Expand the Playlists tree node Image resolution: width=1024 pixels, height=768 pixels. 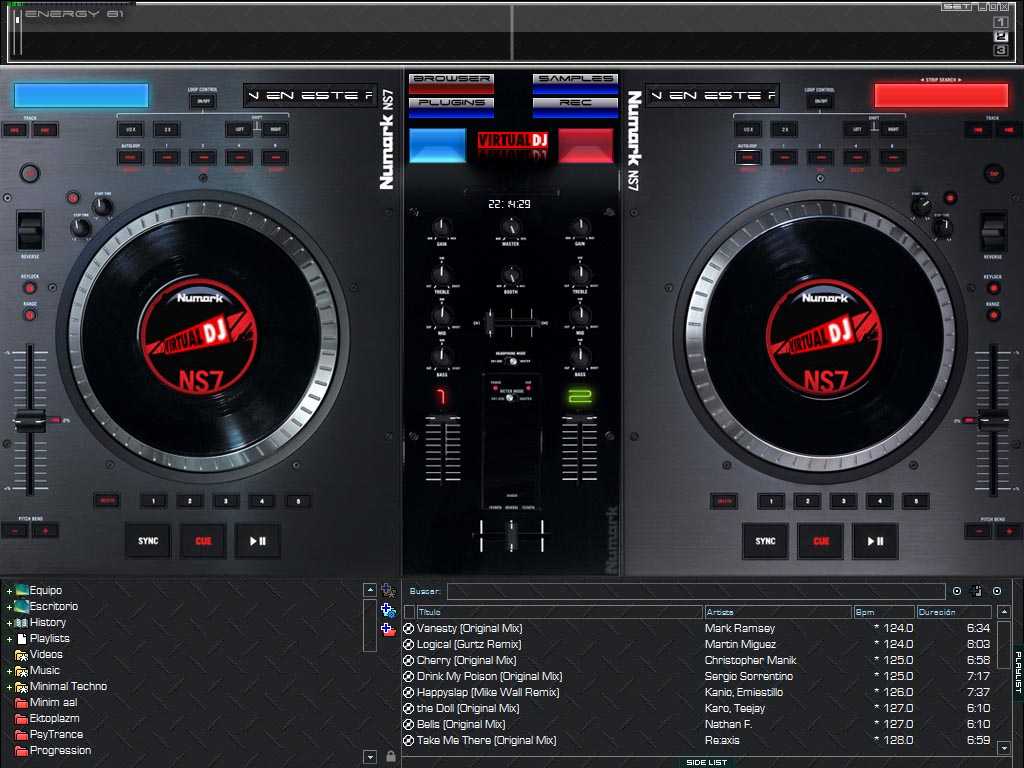[9, 639]
